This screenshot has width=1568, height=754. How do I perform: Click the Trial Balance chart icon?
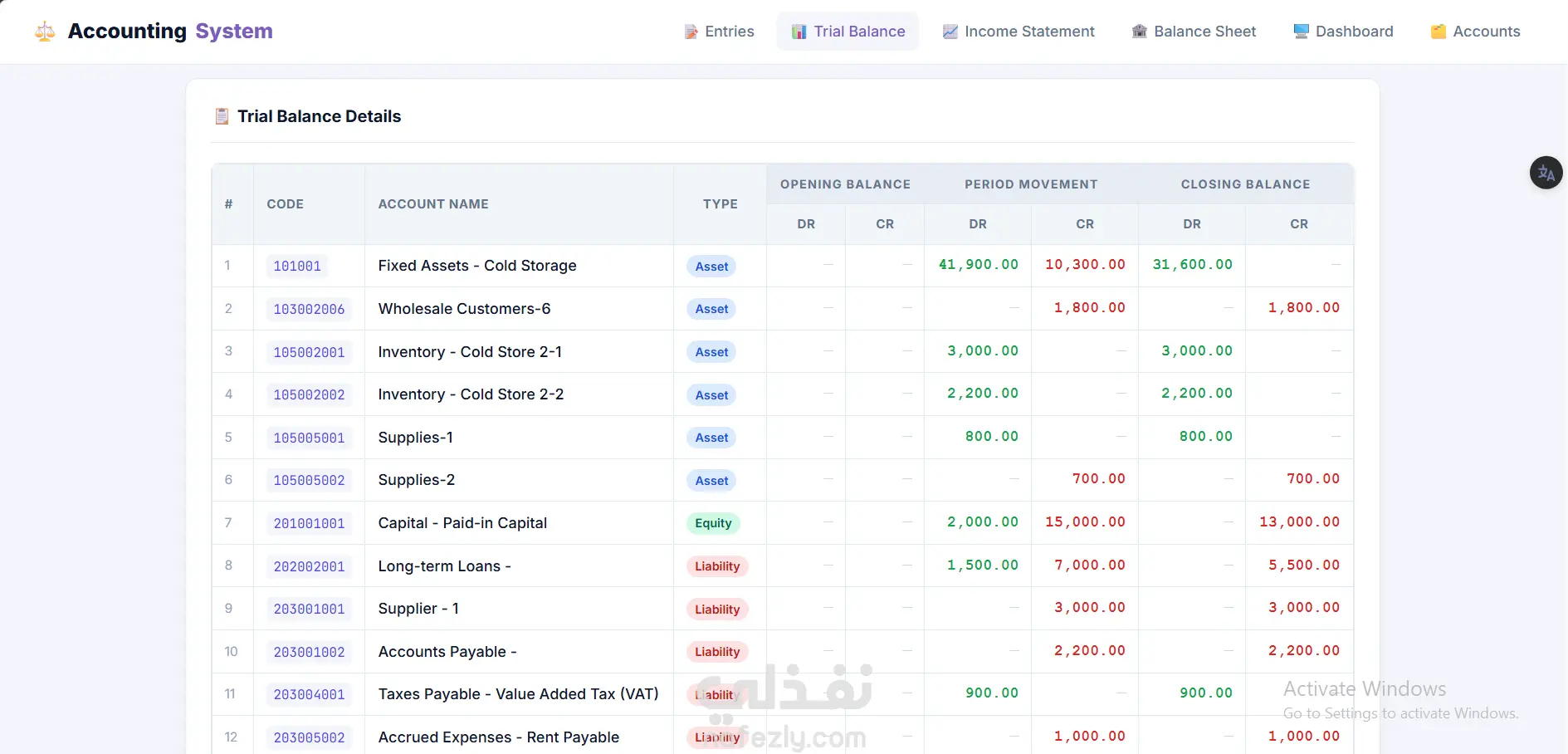(x=799, y=32)
